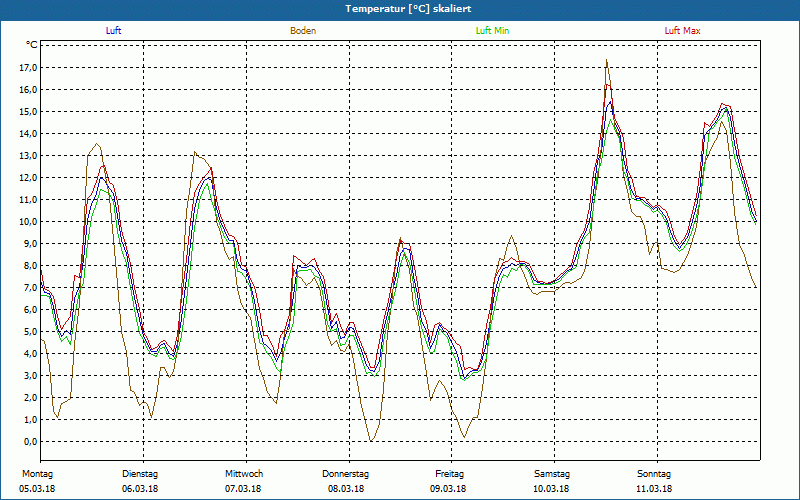Image resolution: width=800 pixels, height=500 pixels.
Task: Click the 17,0 y-axis value
Action: click(x=29, y=68)
